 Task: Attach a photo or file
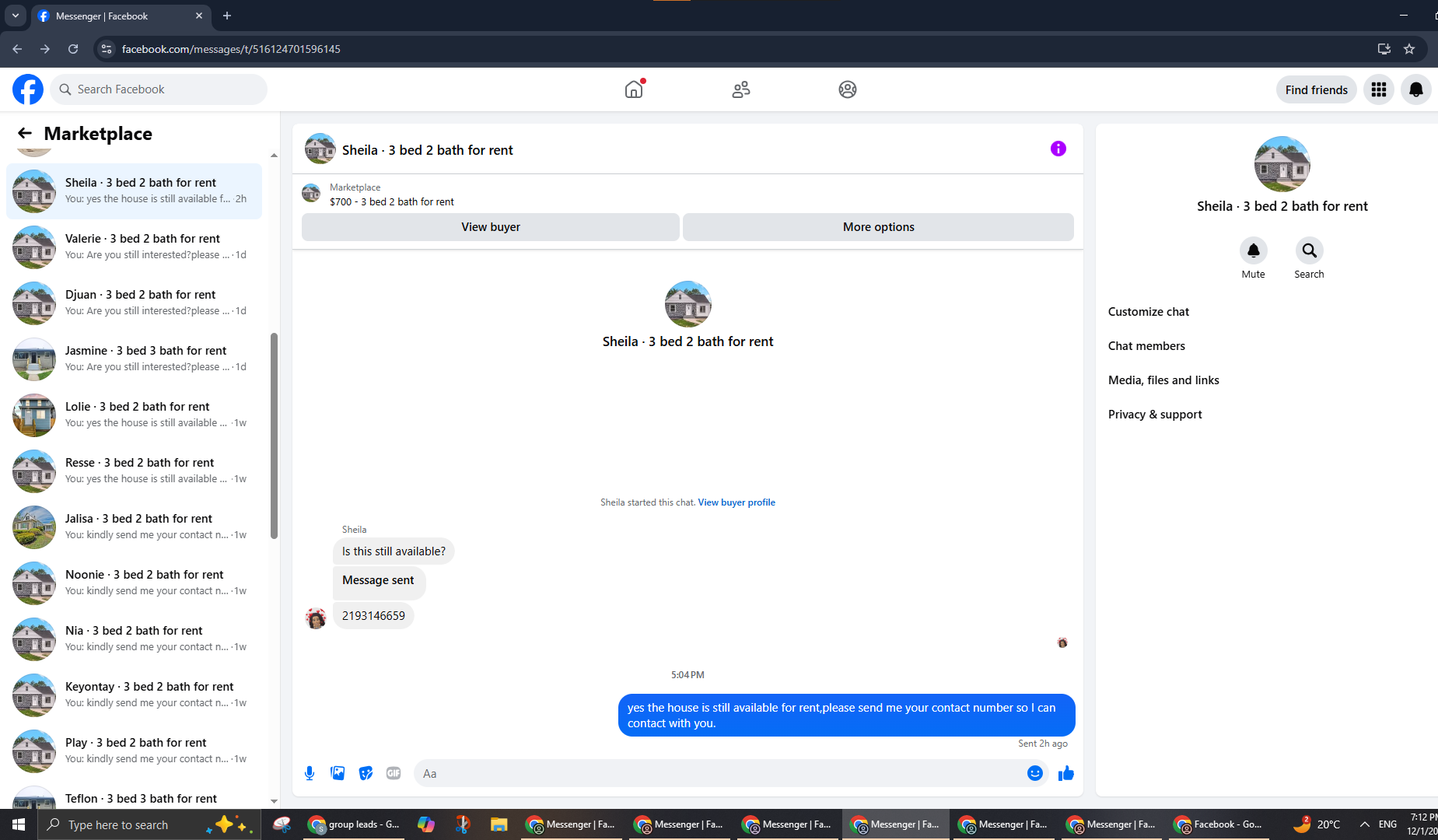pyautogui.click(x=338, y=773)
